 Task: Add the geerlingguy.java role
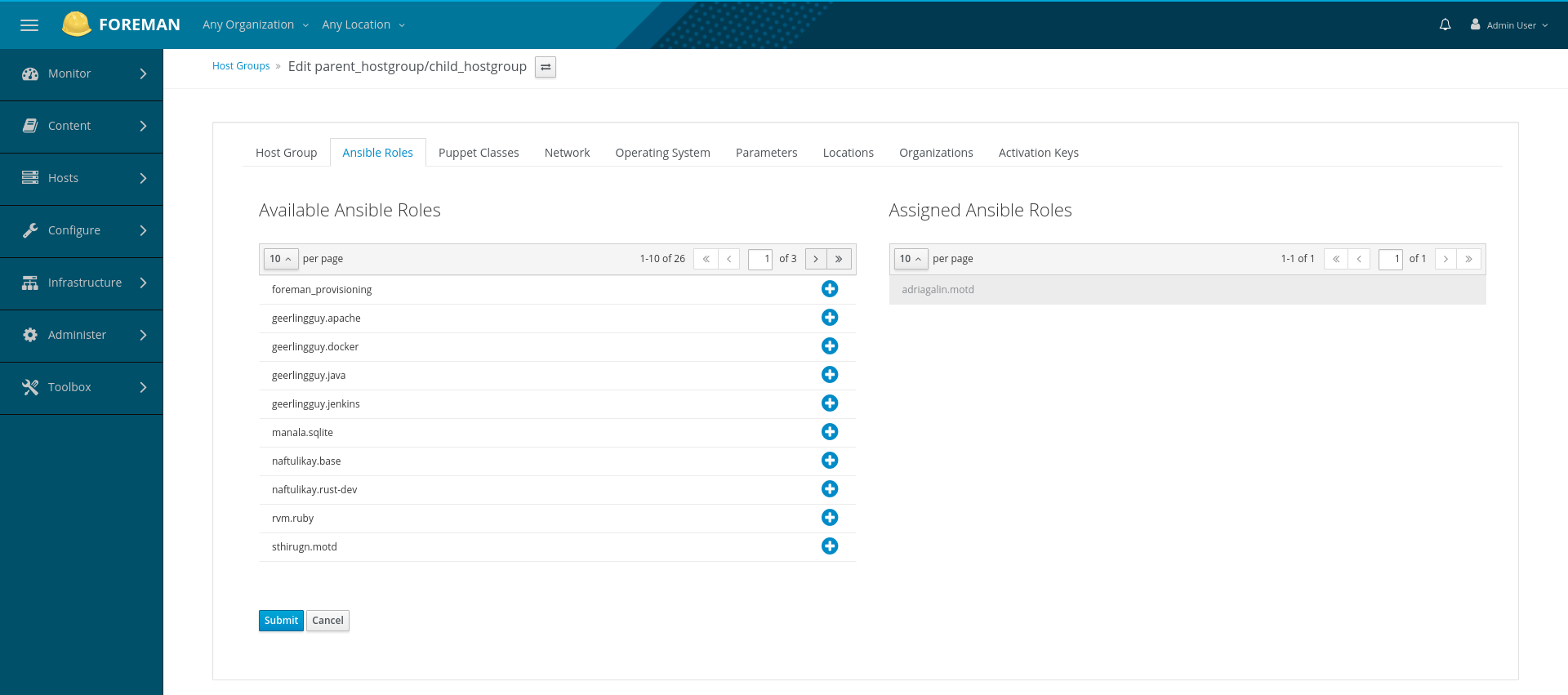tap(830, 375)
